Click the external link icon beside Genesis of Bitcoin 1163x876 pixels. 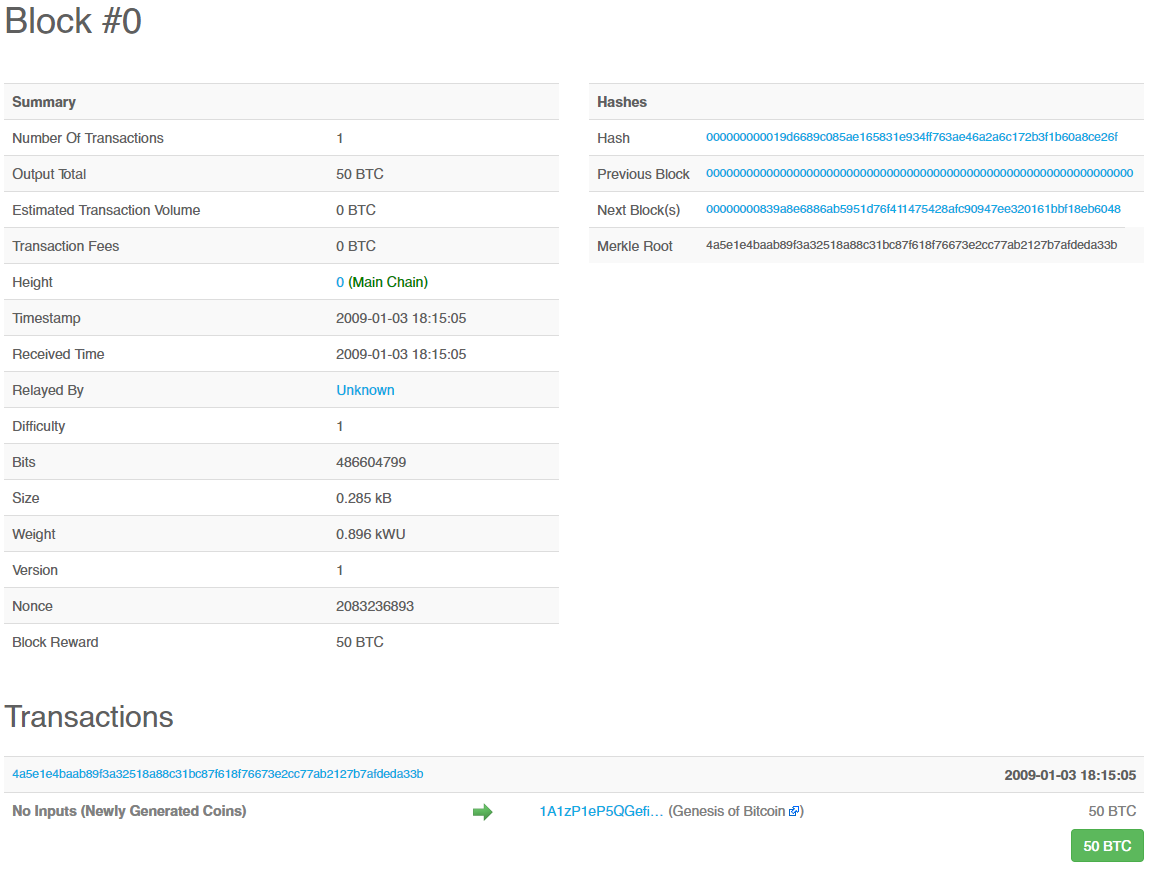794,812
